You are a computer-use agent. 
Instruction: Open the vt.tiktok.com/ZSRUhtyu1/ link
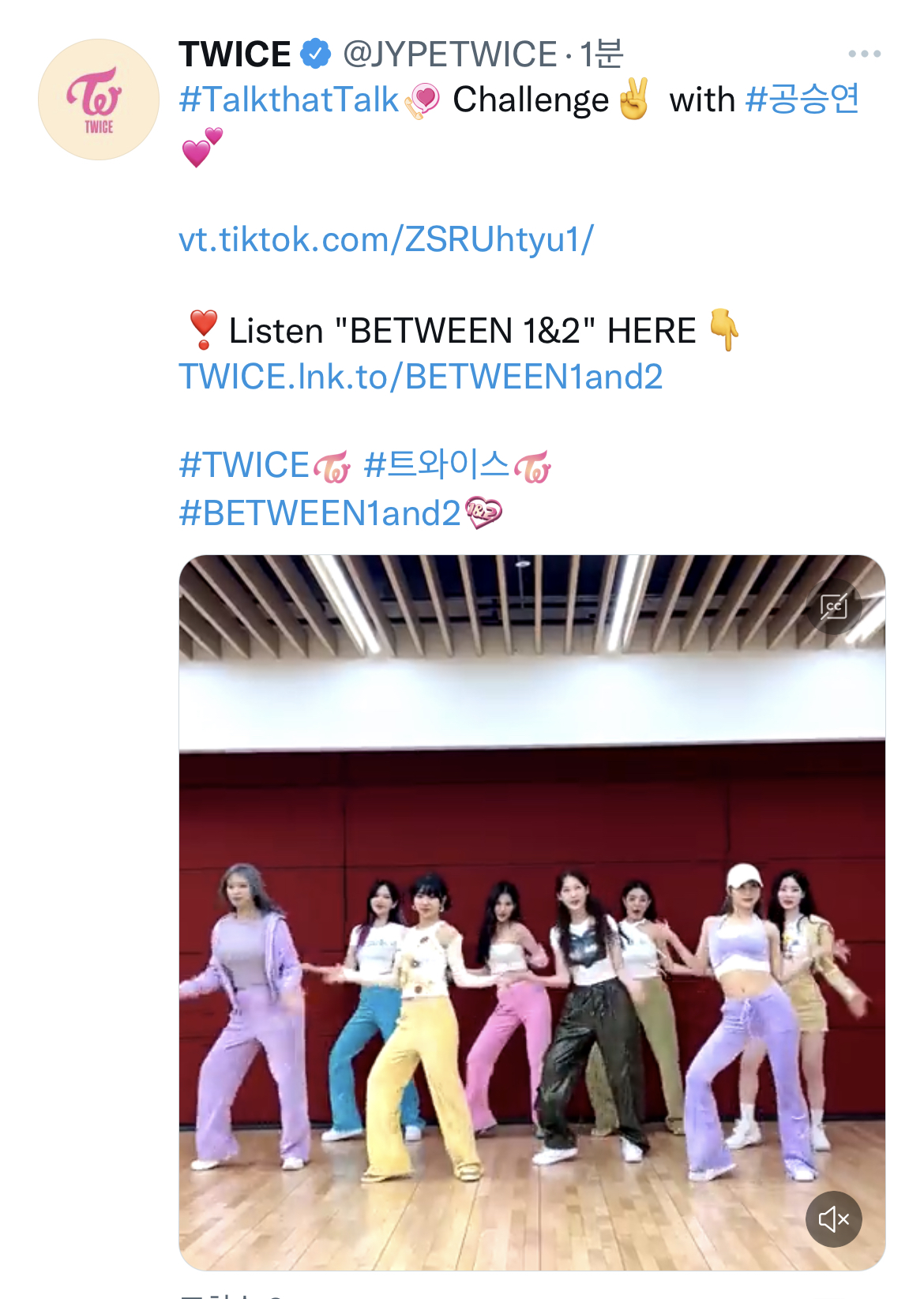point(386,239)
